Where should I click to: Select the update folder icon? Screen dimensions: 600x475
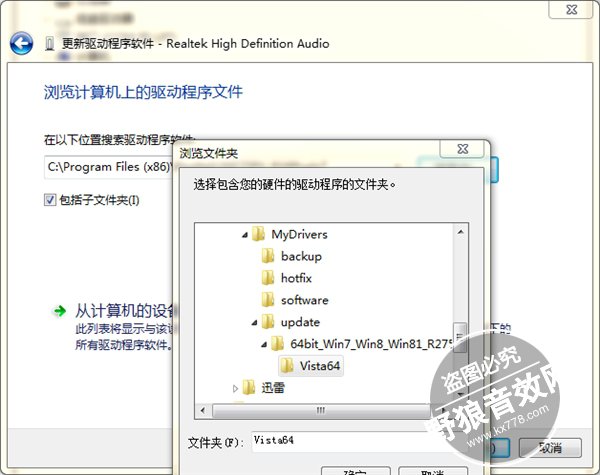[268, 322]
